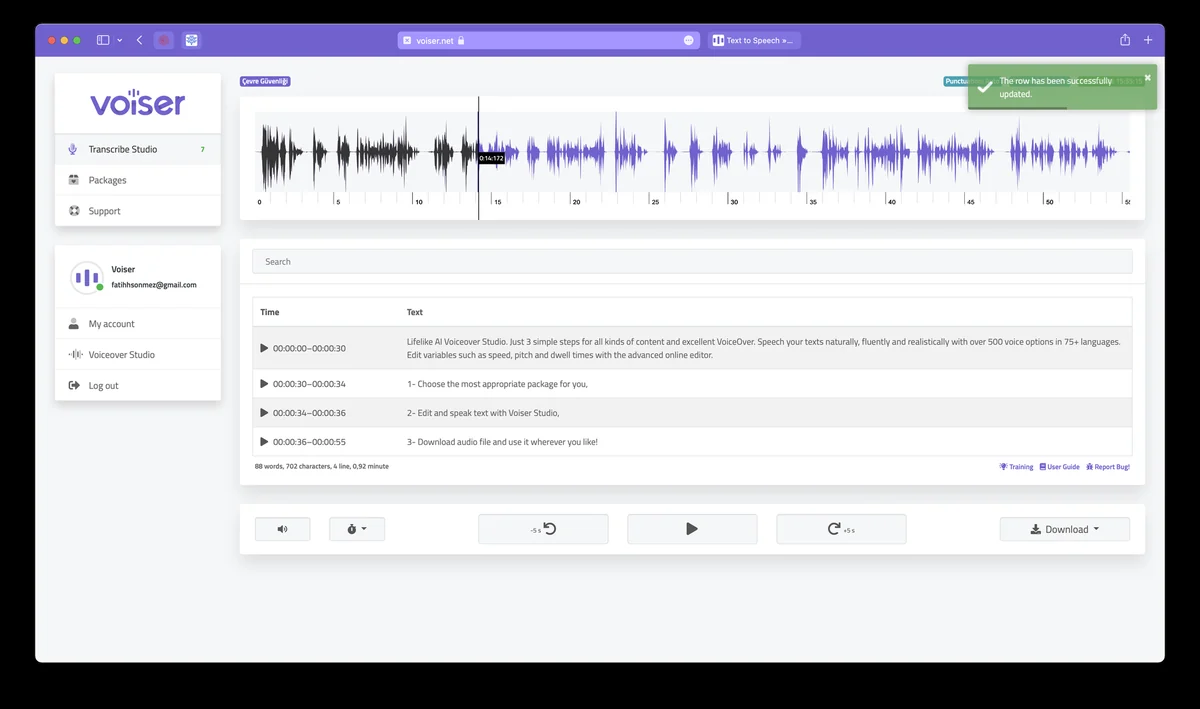Screen dimensions: 1200x709
Task: Click the Voiser logo
Action: [138, 103]
